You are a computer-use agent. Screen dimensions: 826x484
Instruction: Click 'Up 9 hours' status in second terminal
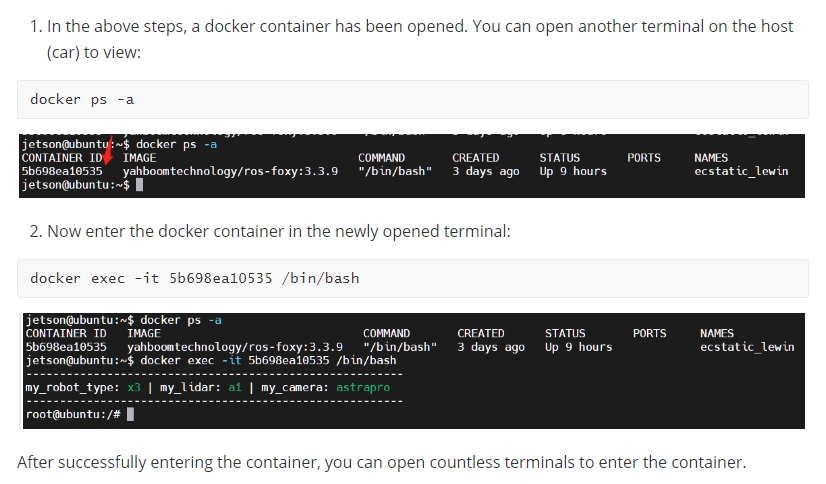(578, 347)
